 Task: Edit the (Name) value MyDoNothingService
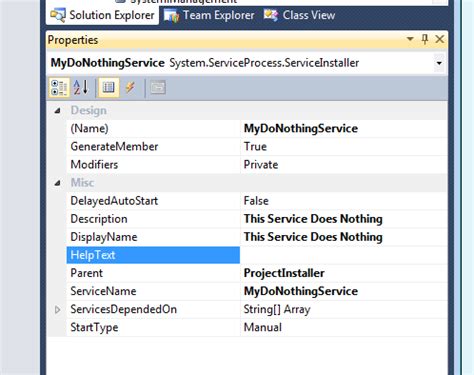coord(344,129)
